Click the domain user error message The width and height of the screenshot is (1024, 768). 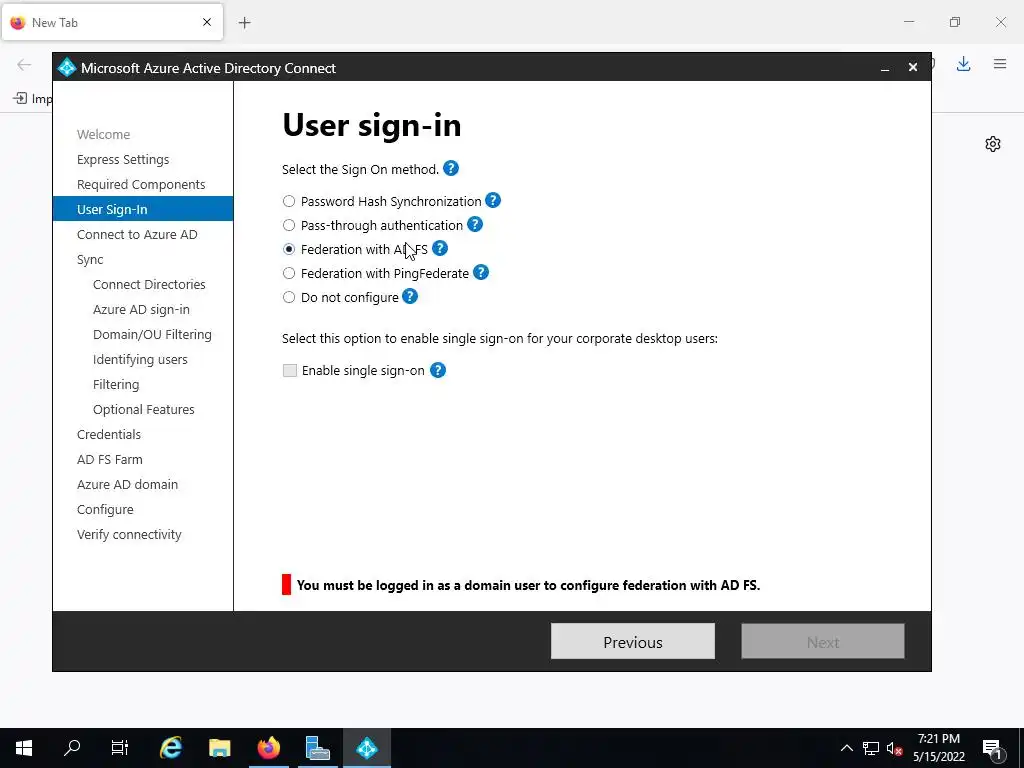[x=528, y=585]
